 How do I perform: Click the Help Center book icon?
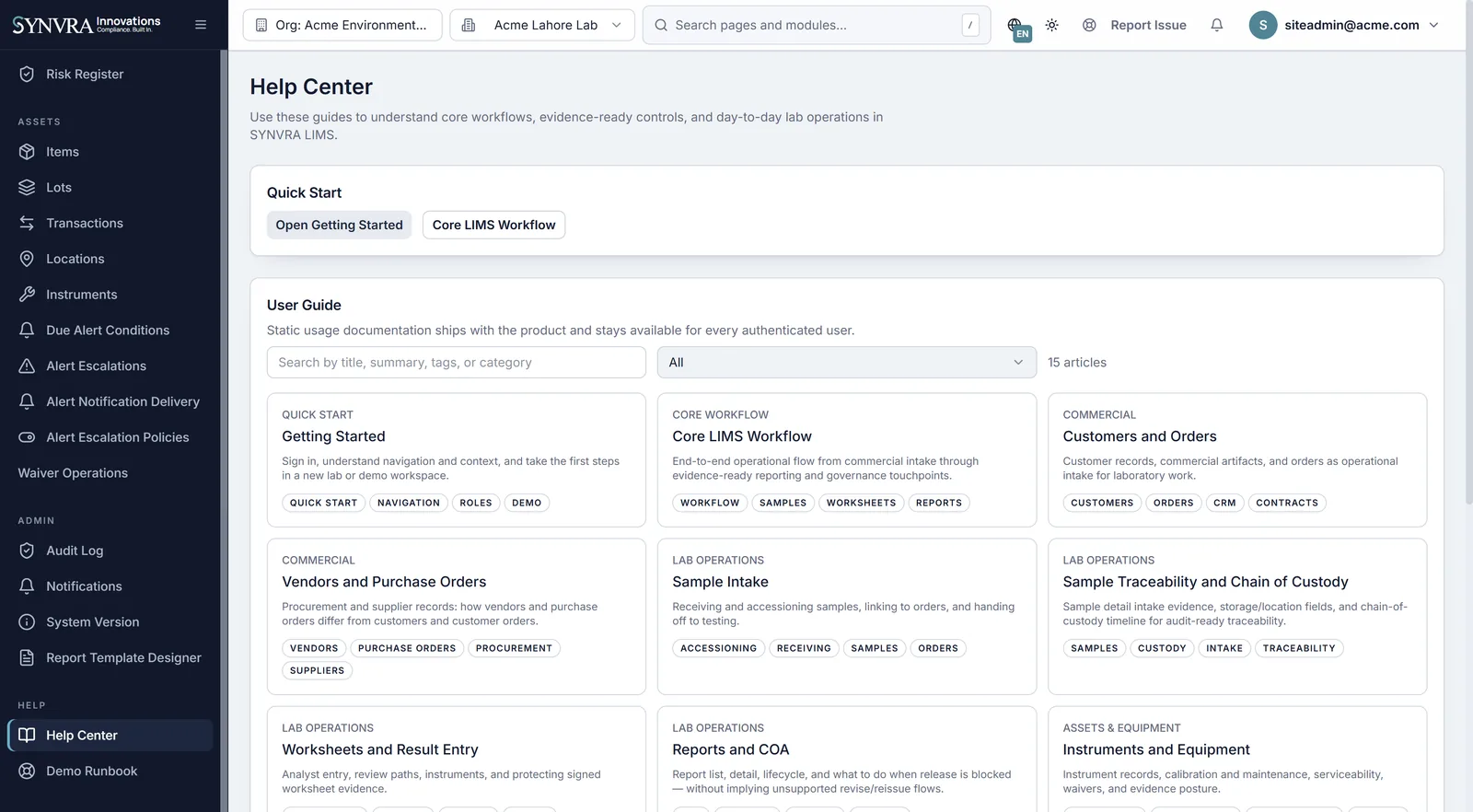click(x=27, y=736)
